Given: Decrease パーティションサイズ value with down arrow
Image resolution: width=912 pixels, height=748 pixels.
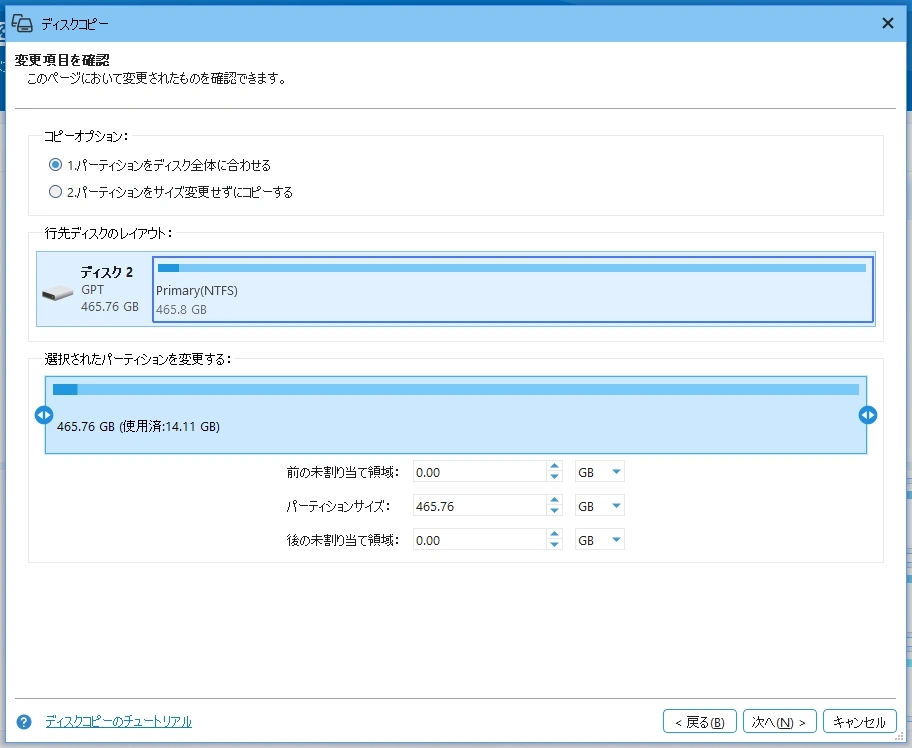Looking at the screenshot, I should (x=554, y=511).
